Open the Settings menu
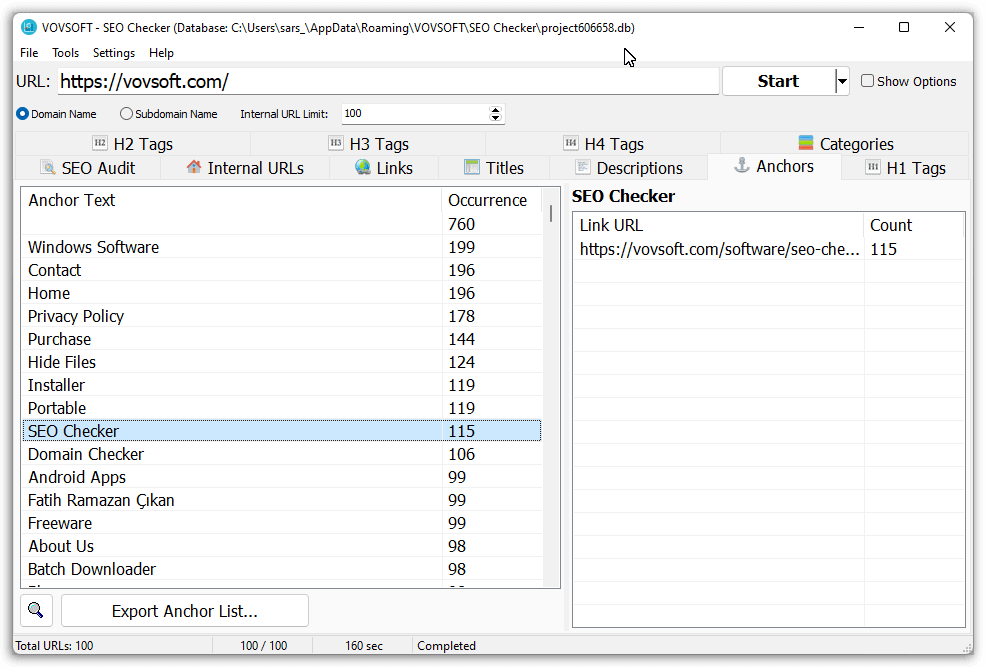This screenshot has width=986, height=667. pos(114,53)
